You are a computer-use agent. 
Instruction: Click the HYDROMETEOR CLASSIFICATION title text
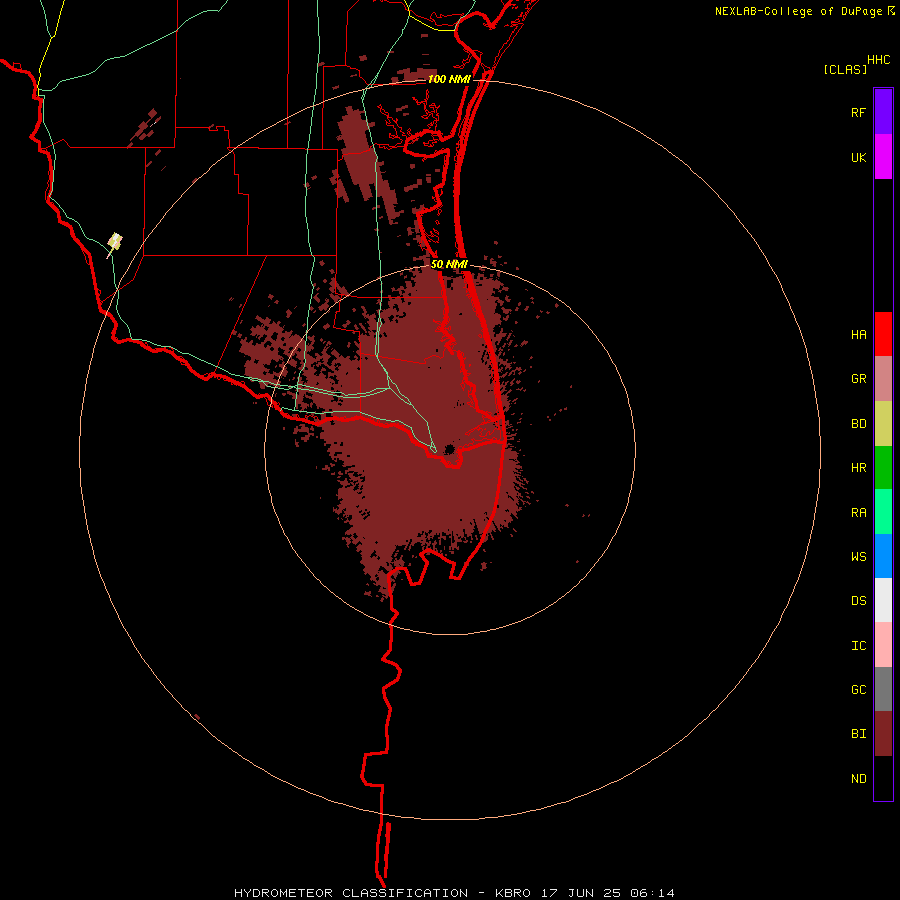point(351,893)
